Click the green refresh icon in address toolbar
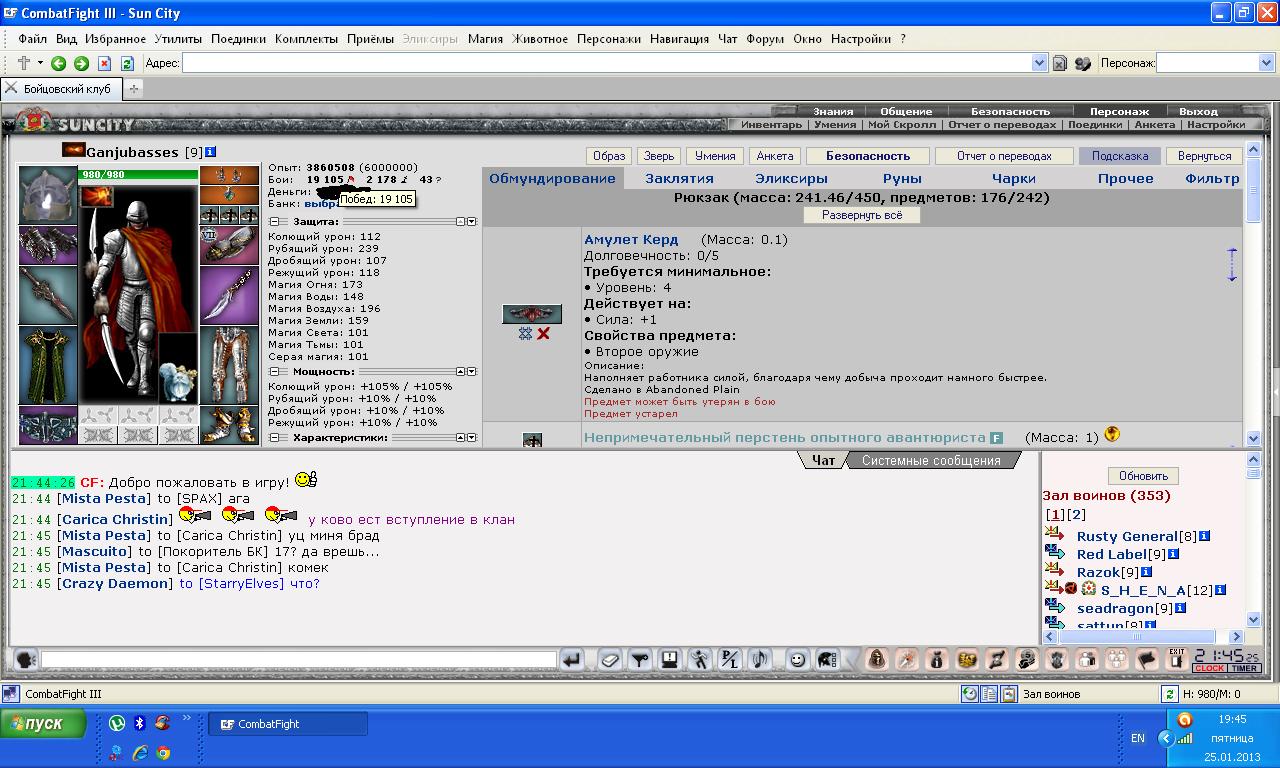This screenshot has height=768, width=1280. click(x=127, y=63)
